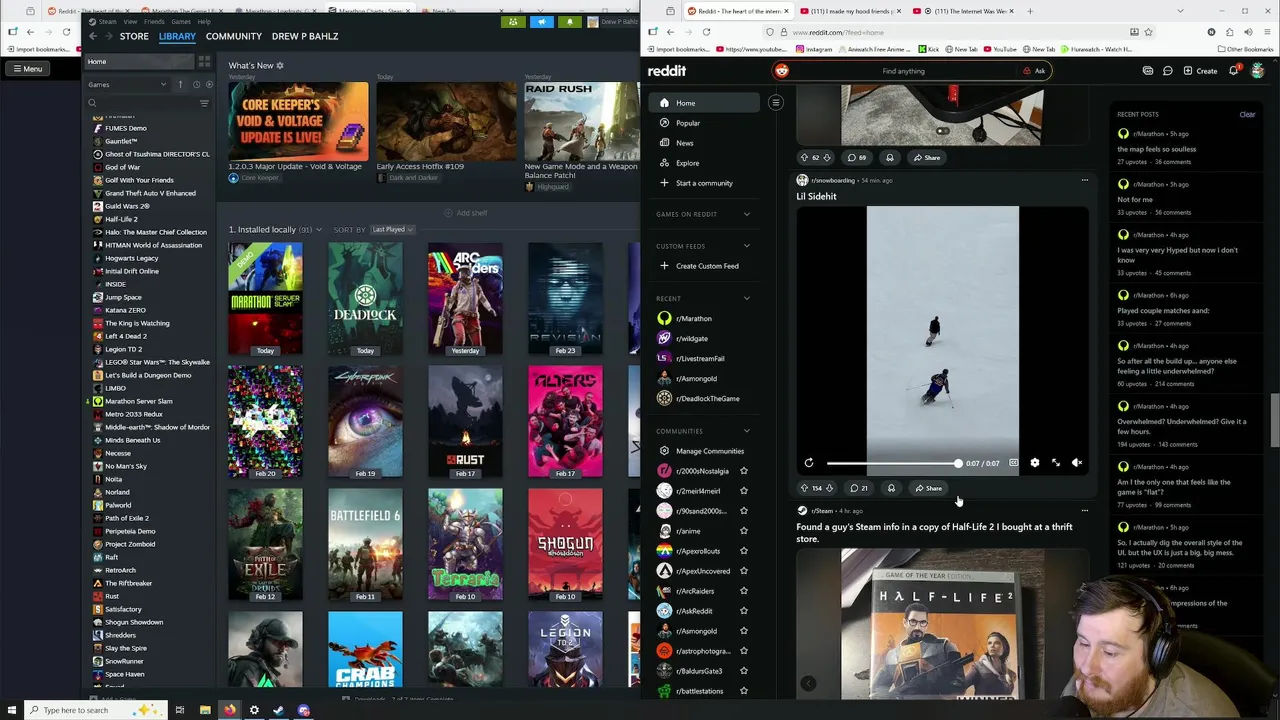Viewport: 1280px width, 720px height.
Task: Open Steam icon in Windows taskbar
Action: point(279,710)
